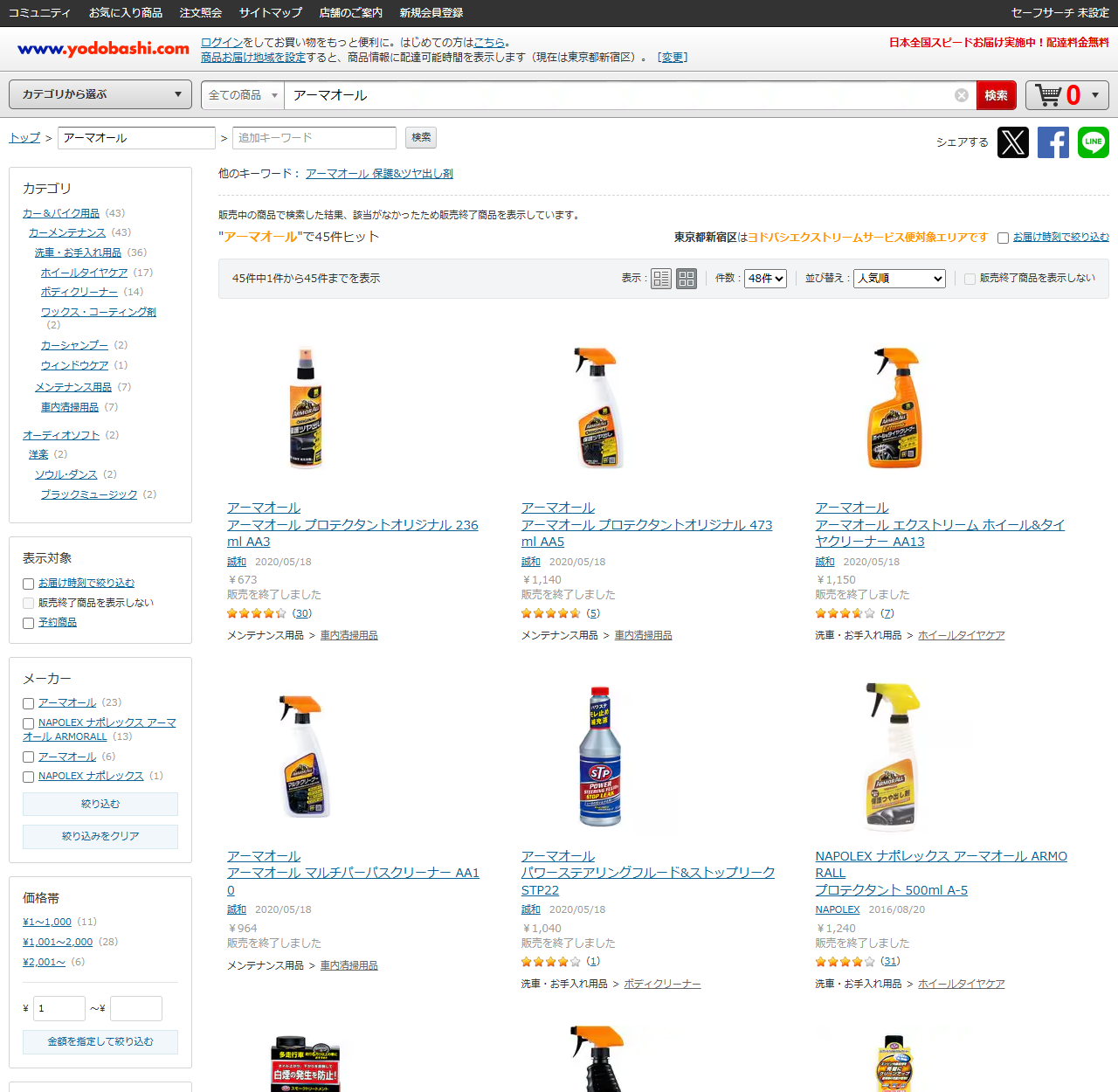Expand the cart dropdown arrow

click(x=1096, y=94)
